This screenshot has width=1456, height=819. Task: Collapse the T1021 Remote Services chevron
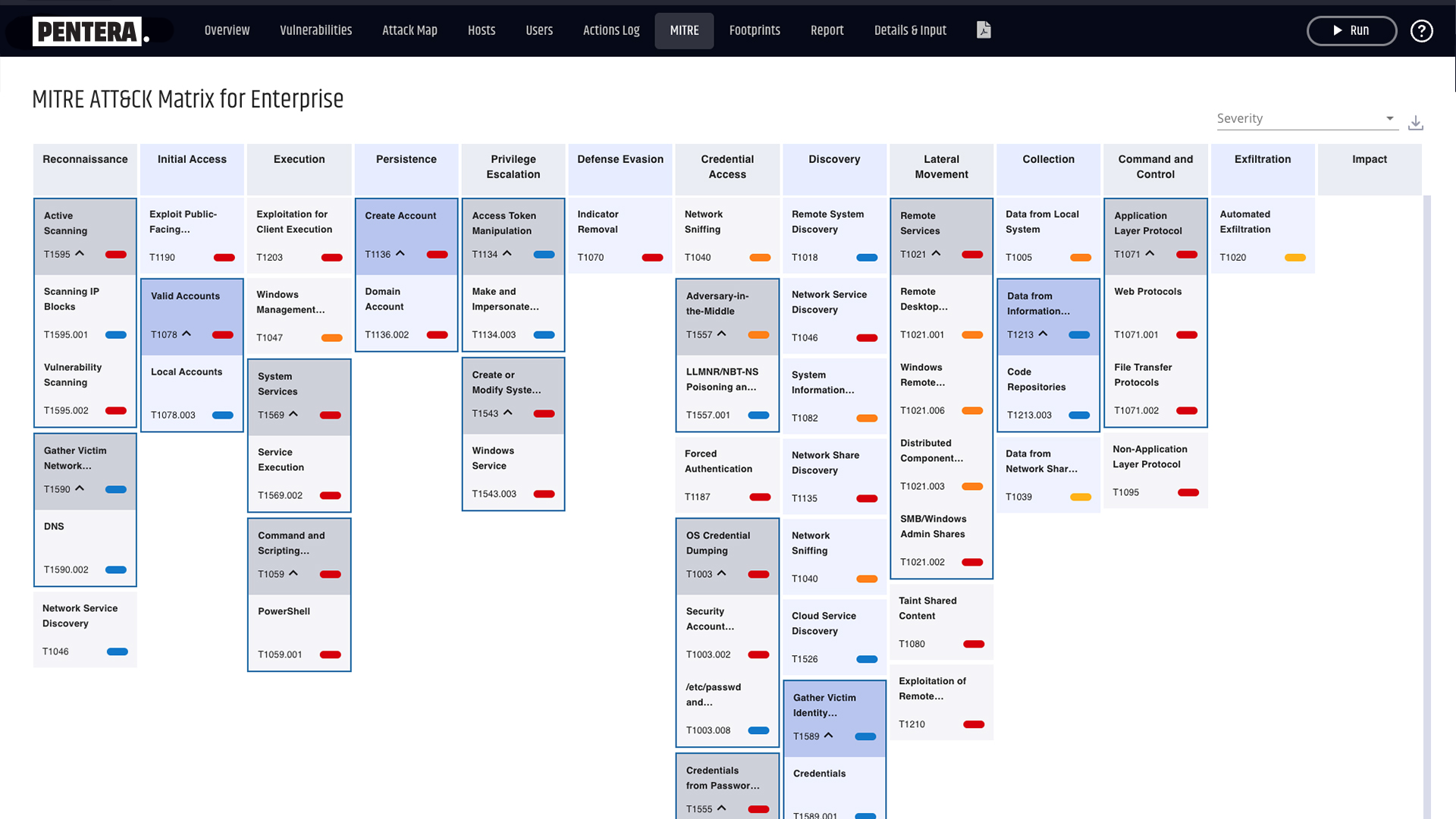click(936, 254)
